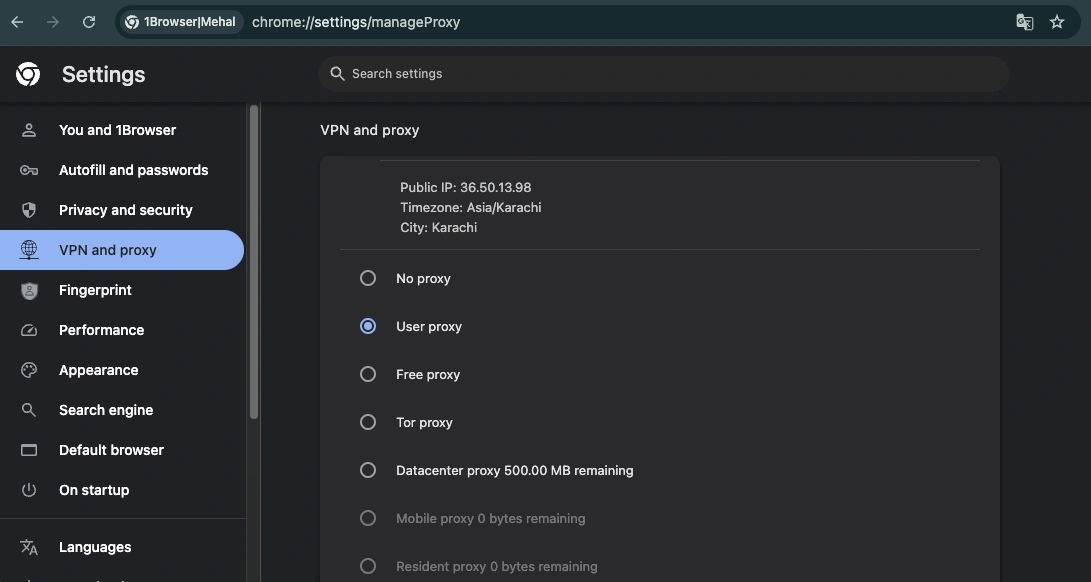Click the Performance gauge icon

click(x=29, y=330)
